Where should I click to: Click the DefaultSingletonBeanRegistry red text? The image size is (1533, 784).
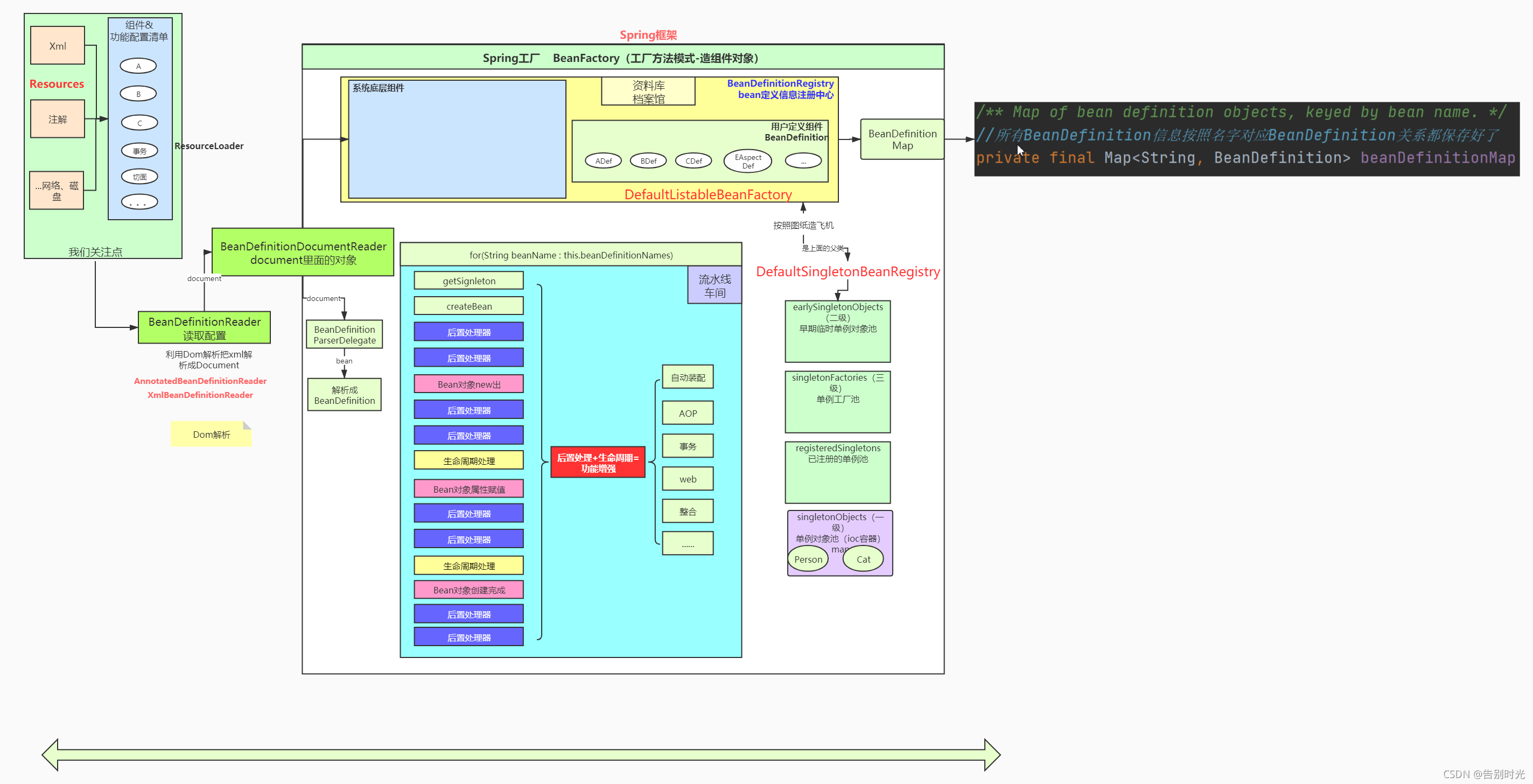pos(848,272)
